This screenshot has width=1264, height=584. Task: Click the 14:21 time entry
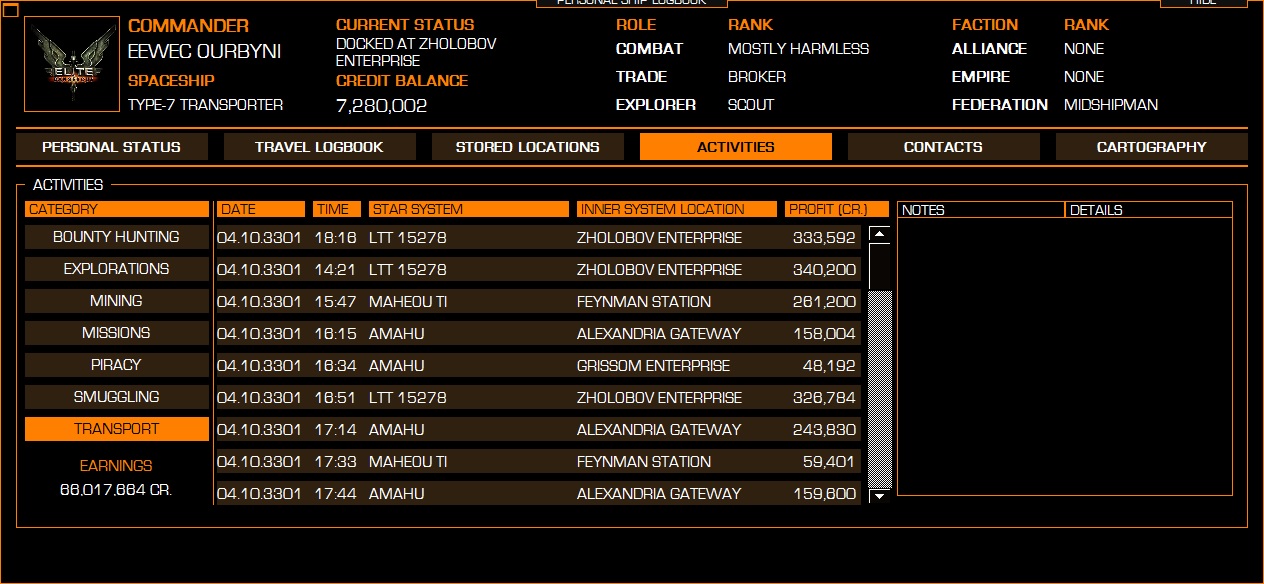click(x=336, y=270)
